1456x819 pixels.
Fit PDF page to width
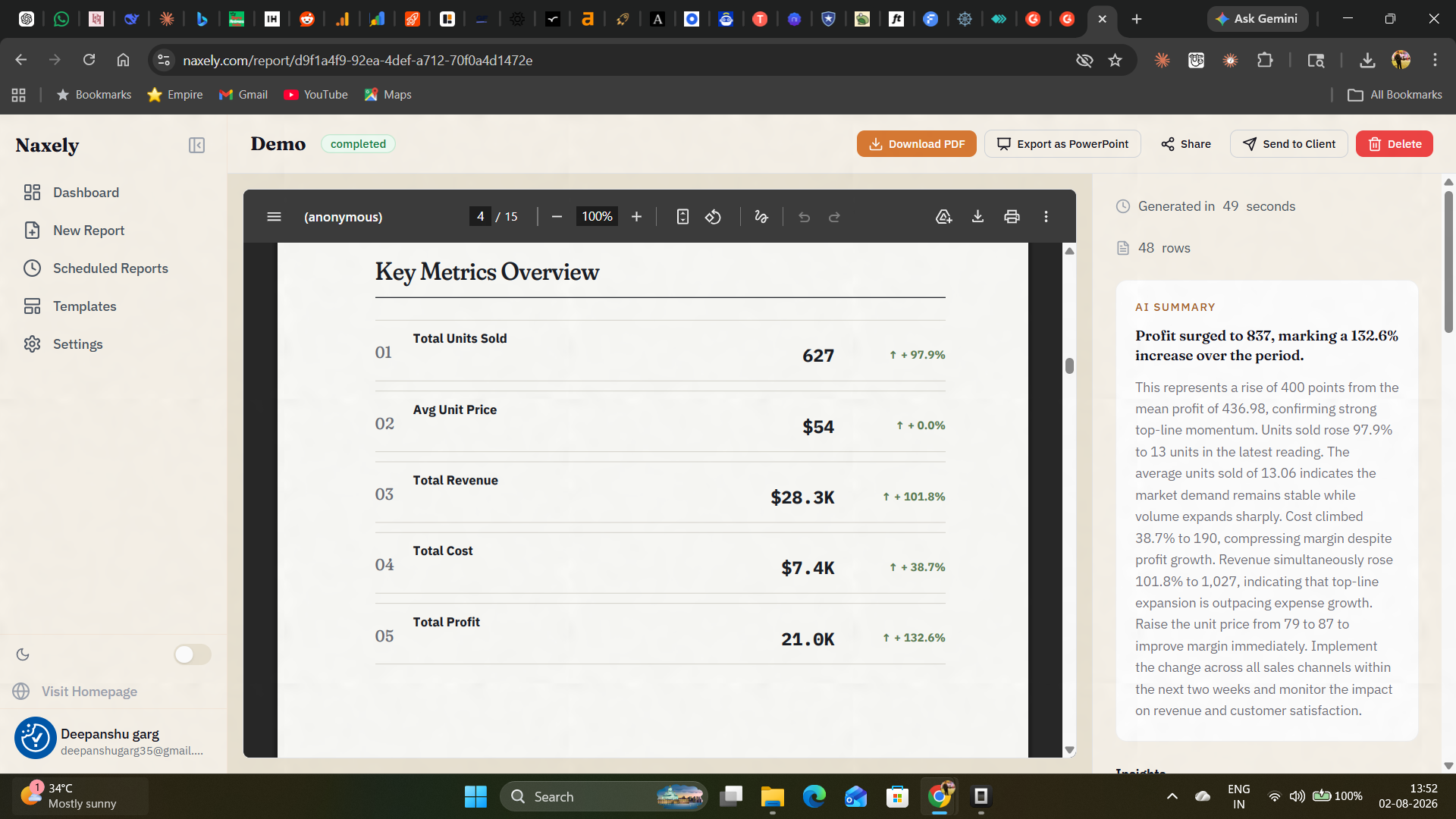[x=682, y=217]
